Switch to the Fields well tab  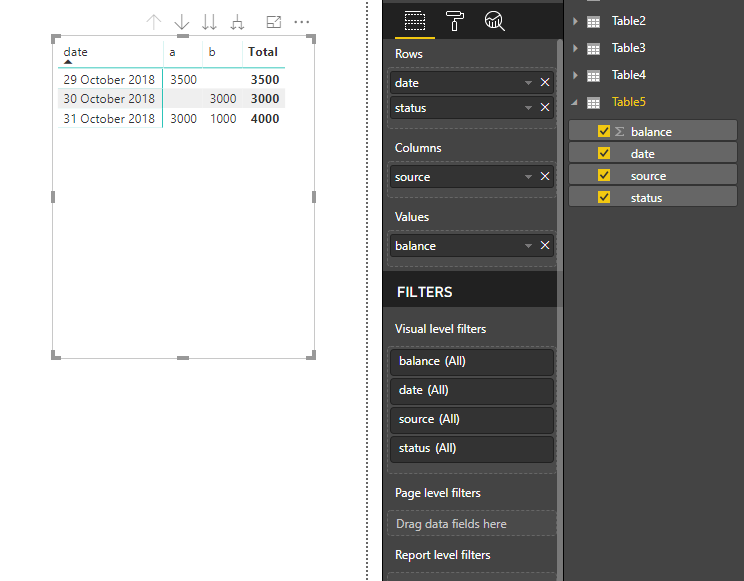pyautogui.click(x=415, y=21)
